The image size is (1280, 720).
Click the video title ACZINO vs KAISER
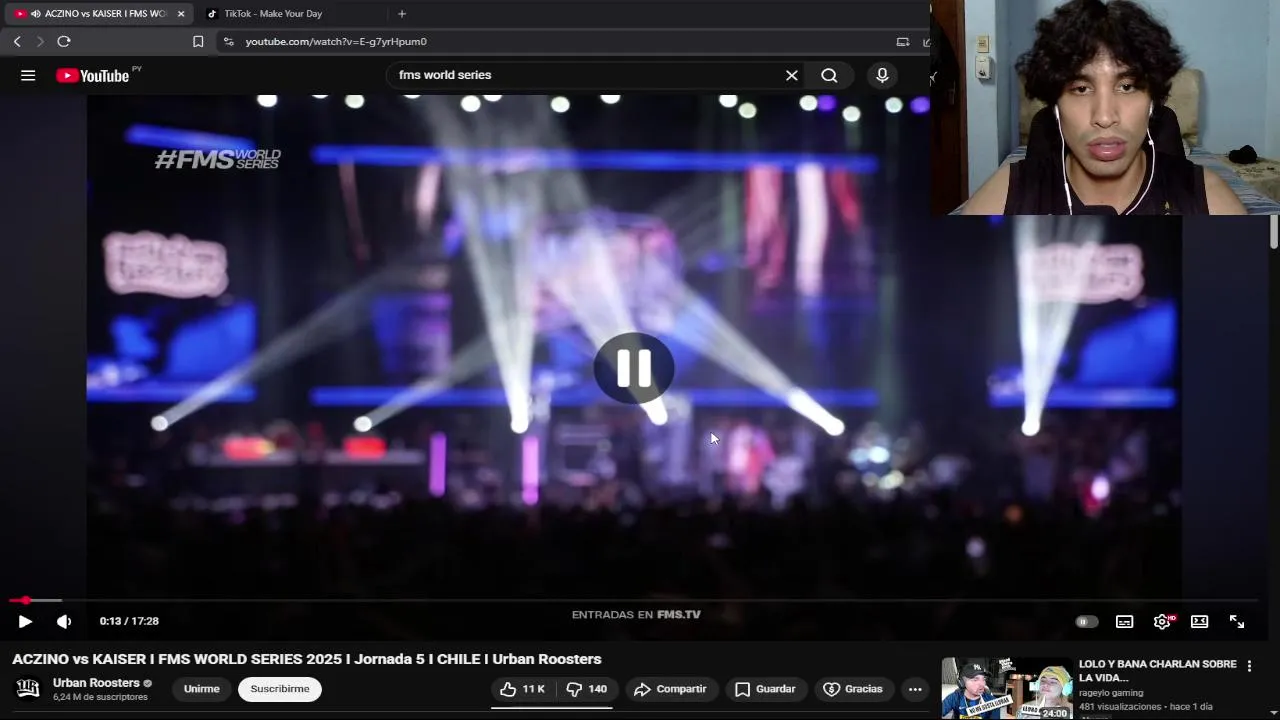[307, 659]
